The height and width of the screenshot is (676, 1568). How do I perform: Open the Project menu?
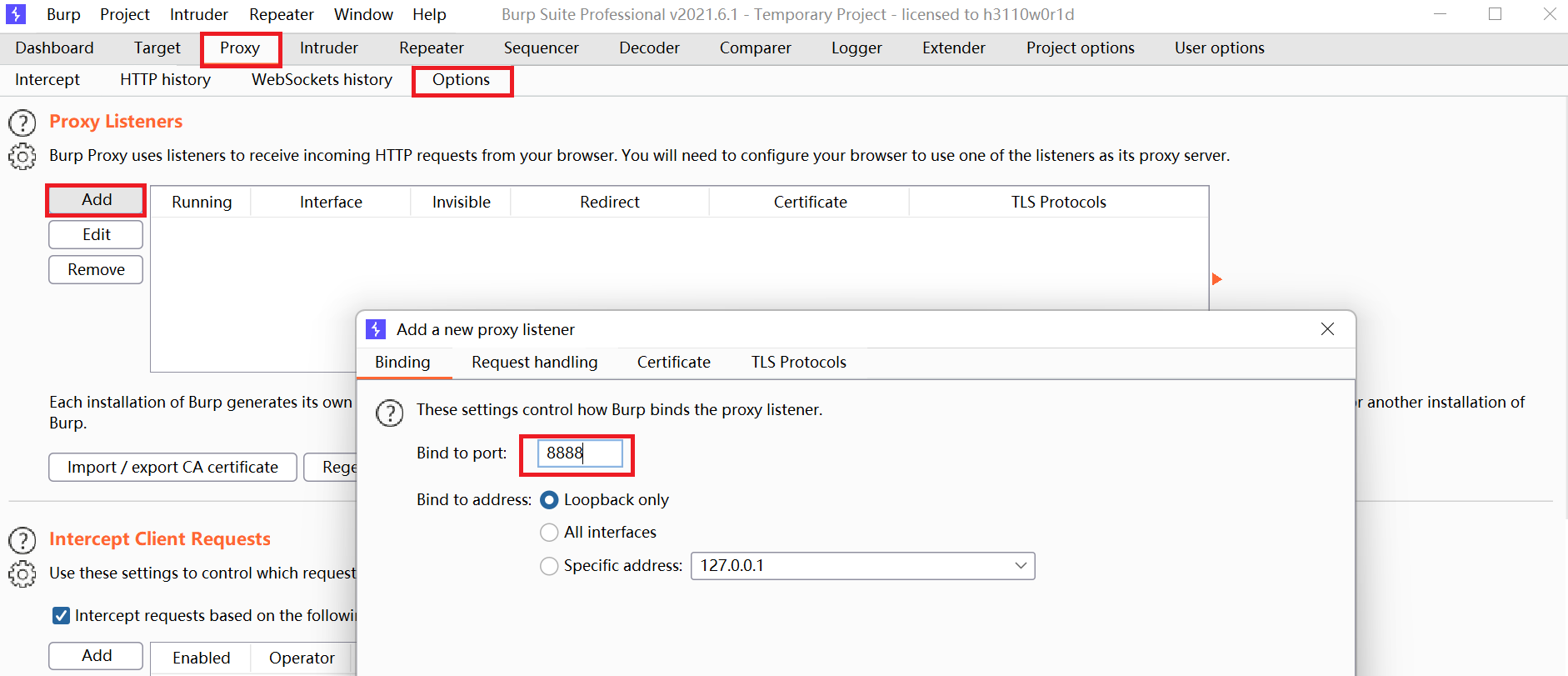coord(125,14)
